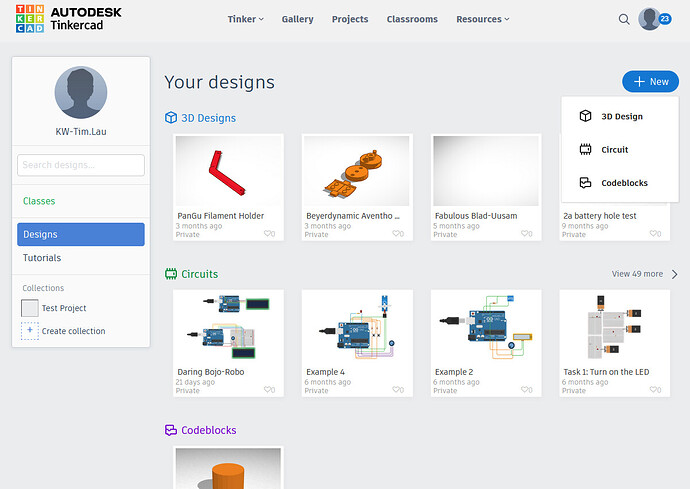Screen dimensions: 690x489
Task: Click the 3D Designs cube icon
Action: point(171,118)
